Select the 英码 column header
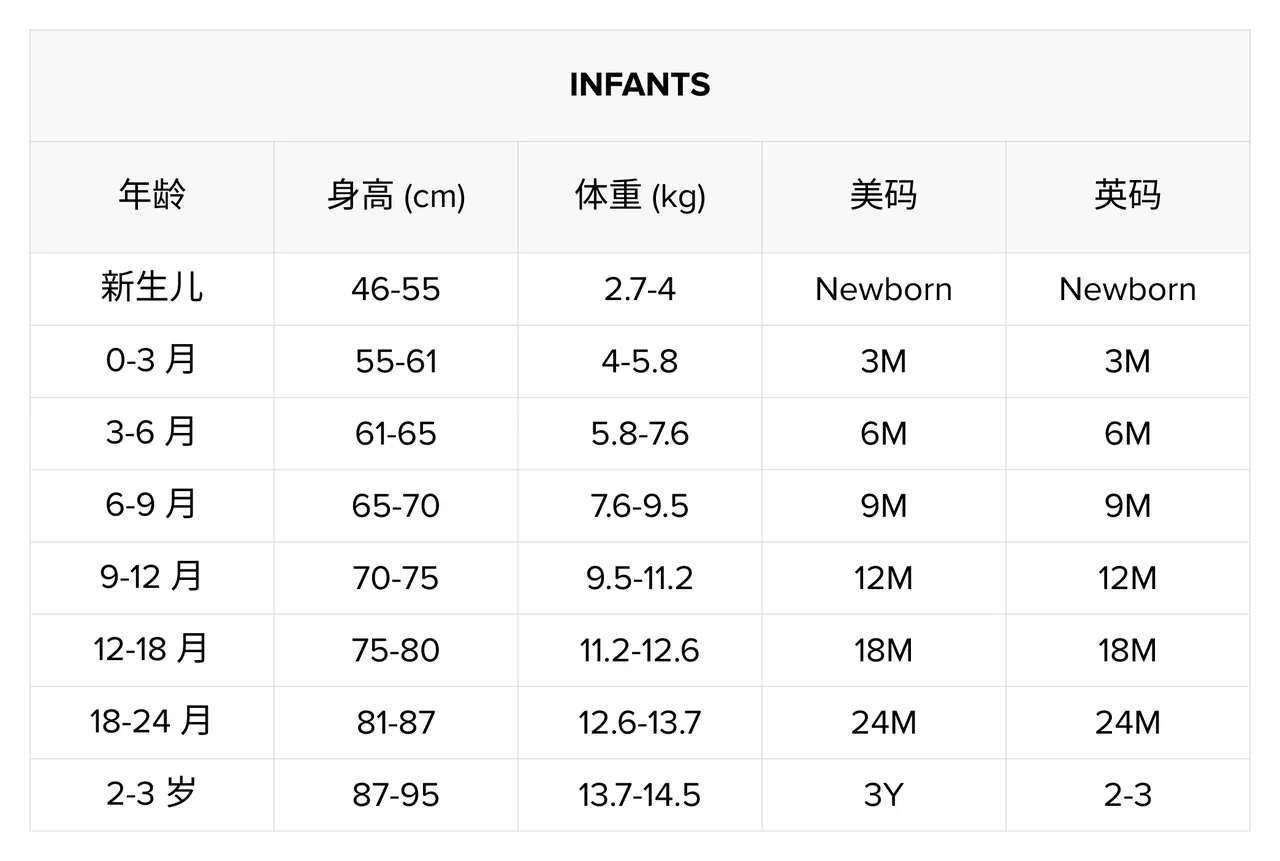The image size is (1280, 861). (1128, 195)
